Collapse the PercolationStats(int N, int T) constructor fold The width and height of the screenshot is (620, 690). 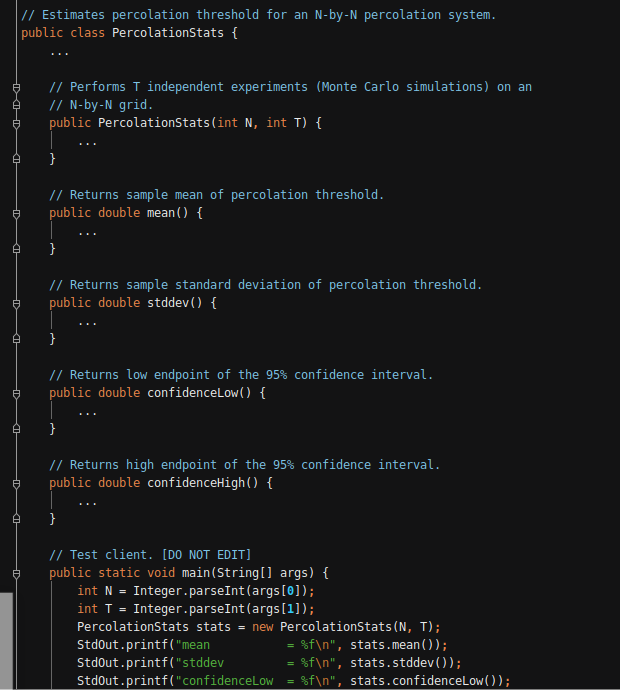pos(16,124)
